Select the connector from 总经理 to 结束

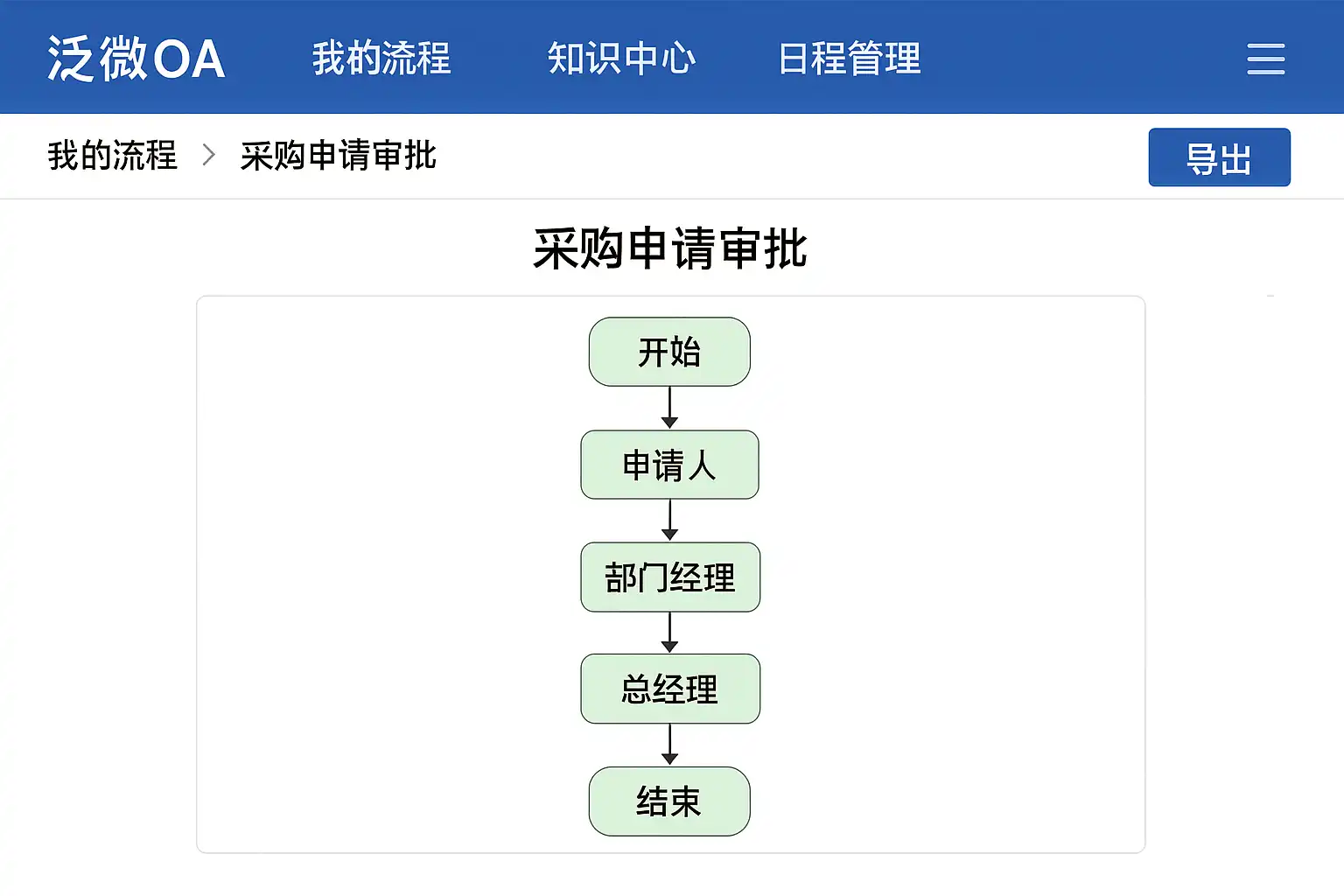669,745
